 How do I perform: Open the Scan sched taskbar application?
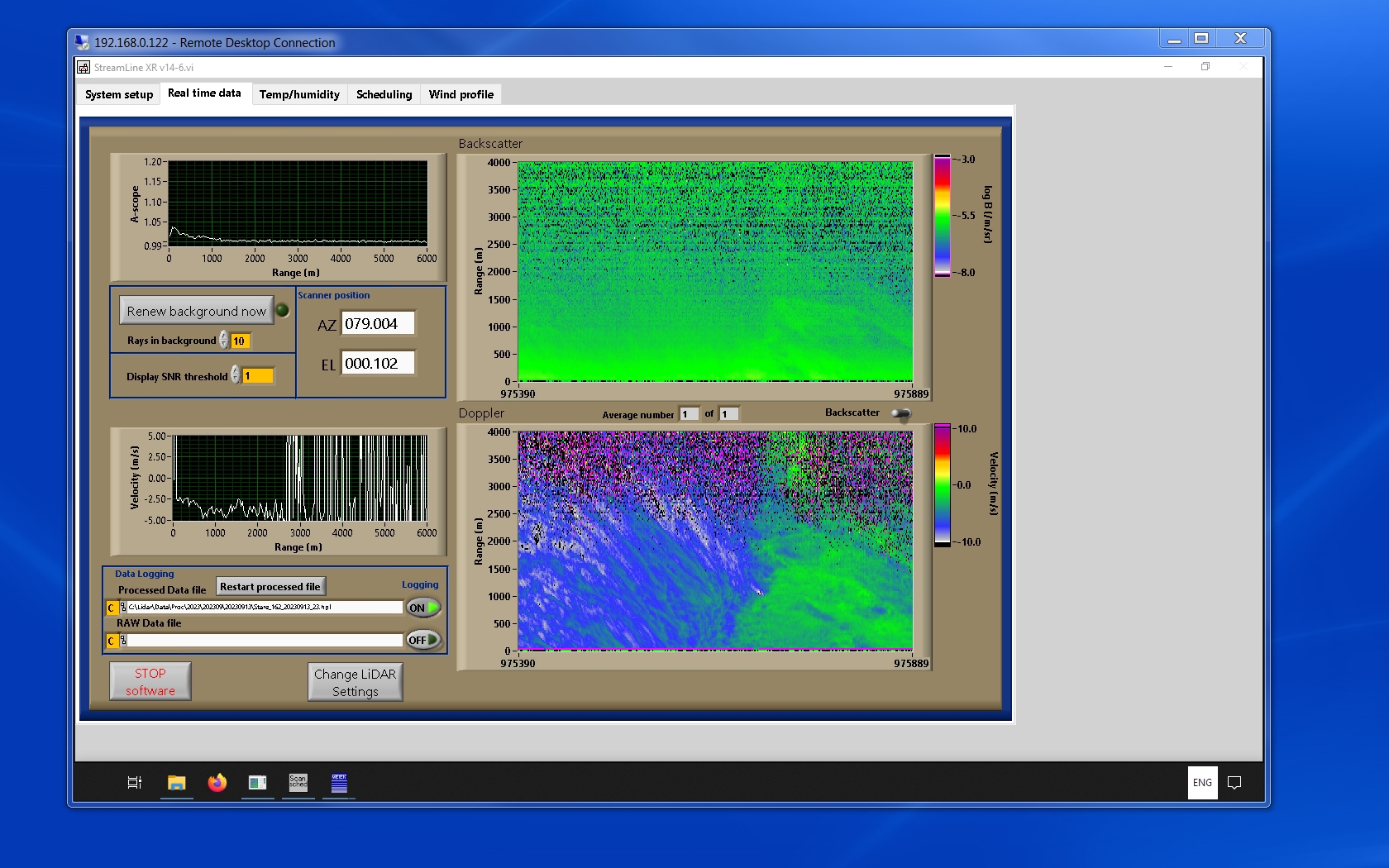coord(298,783)
